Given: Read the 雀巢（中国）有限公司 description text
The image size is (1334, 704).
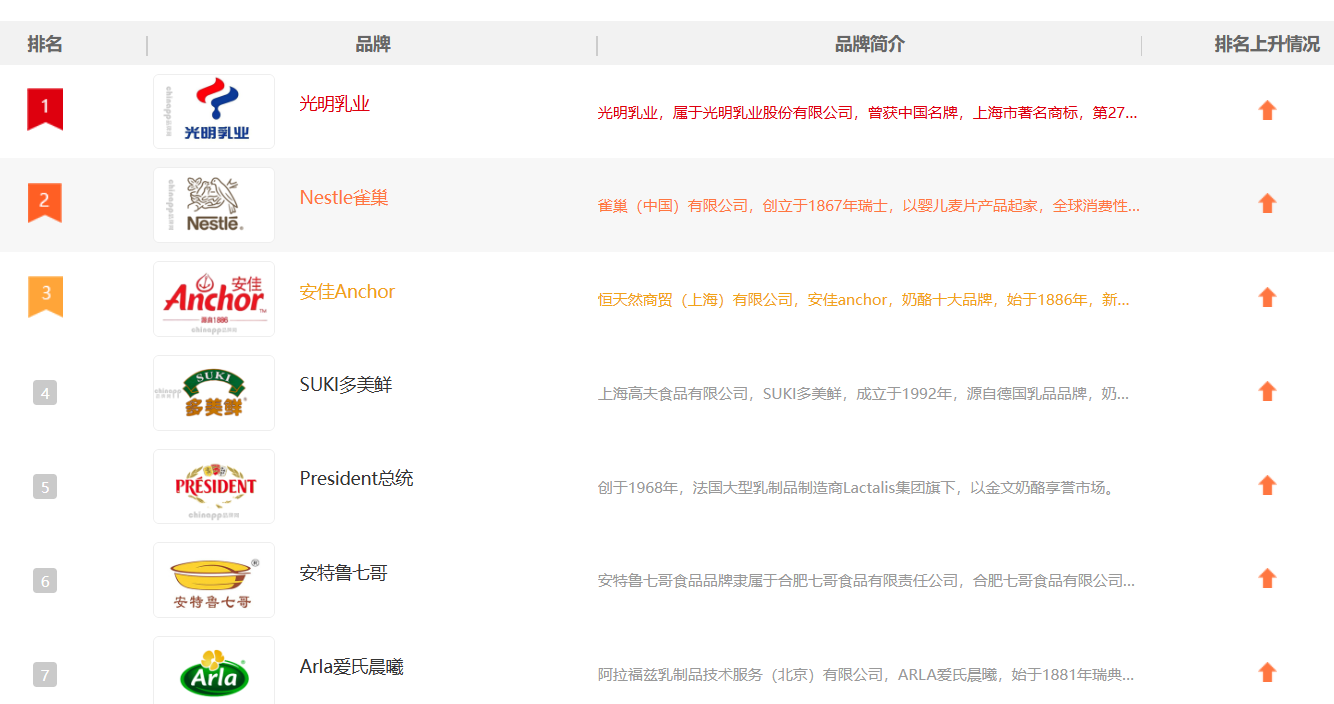Looking at the screenshot, I should 869,206.
